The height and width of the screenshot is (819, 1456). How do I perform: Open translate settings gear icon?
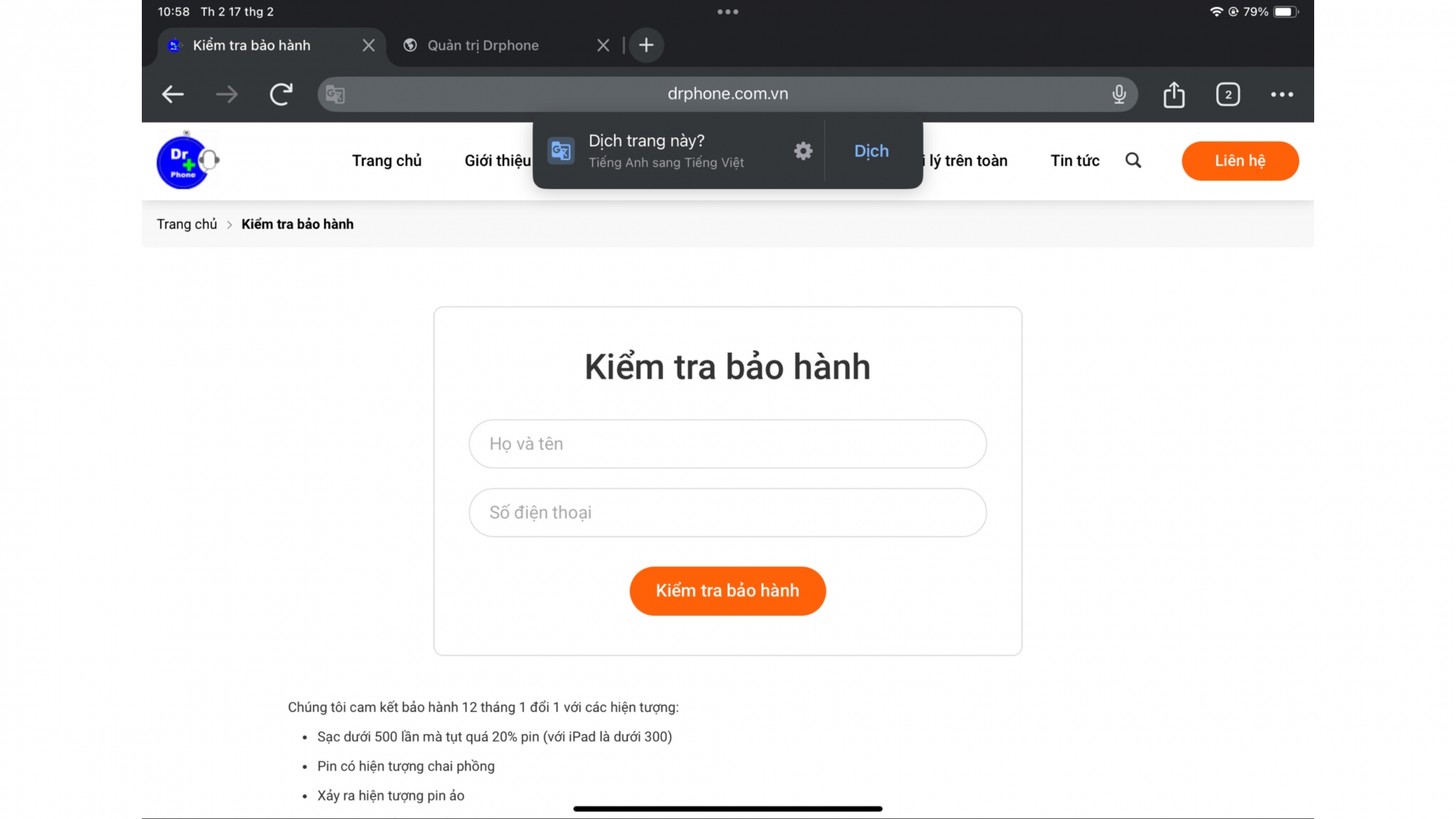[803, 151]
